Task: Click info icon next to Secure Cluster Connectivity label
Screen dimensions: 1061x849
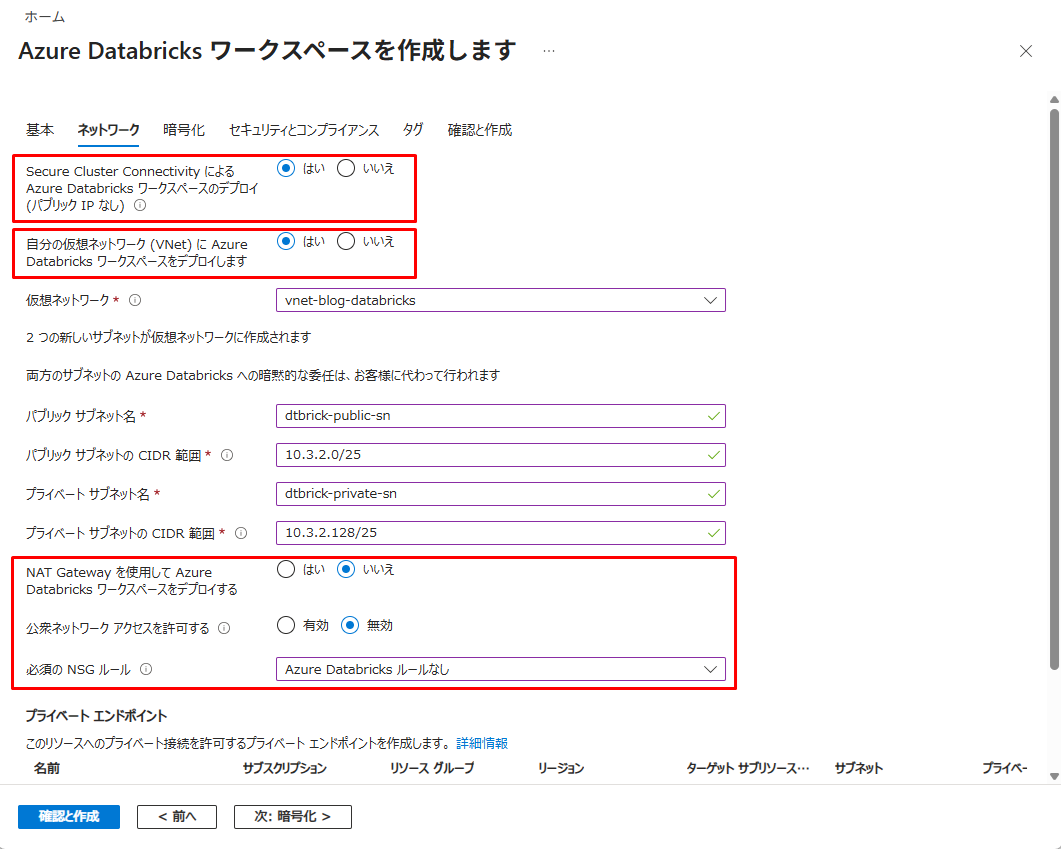Action: [x=140, y=206]
